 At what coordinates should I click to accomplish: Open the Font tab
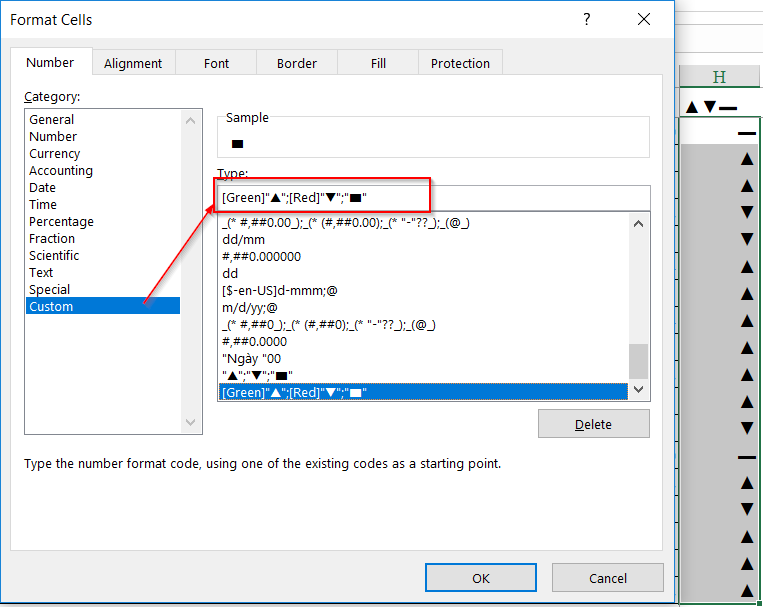216,63
